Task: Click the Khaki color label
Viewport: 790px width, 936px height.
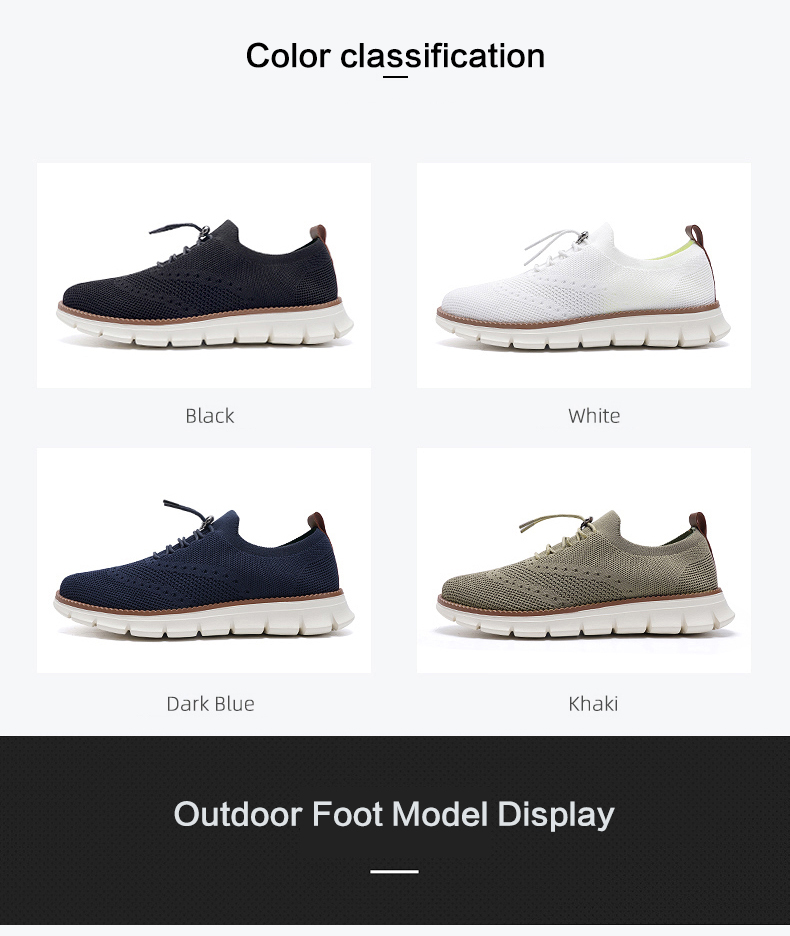Action: [x=593, y=704]
